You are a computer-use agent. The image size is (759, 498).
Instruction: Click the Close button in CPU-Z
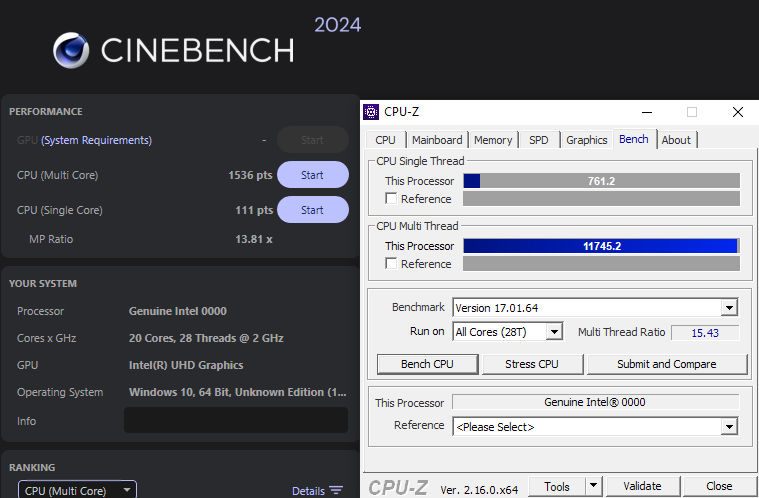pos(719,486)
